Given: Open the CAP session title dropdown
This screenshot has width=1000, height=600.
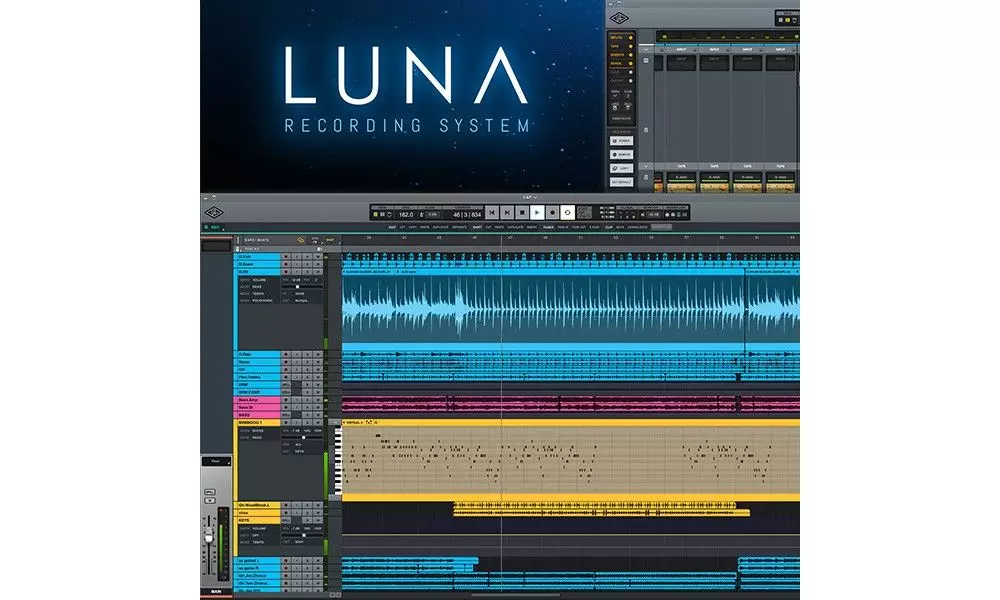Looking at the screenshot, I should pyautogui.click(x=530, y=197).
